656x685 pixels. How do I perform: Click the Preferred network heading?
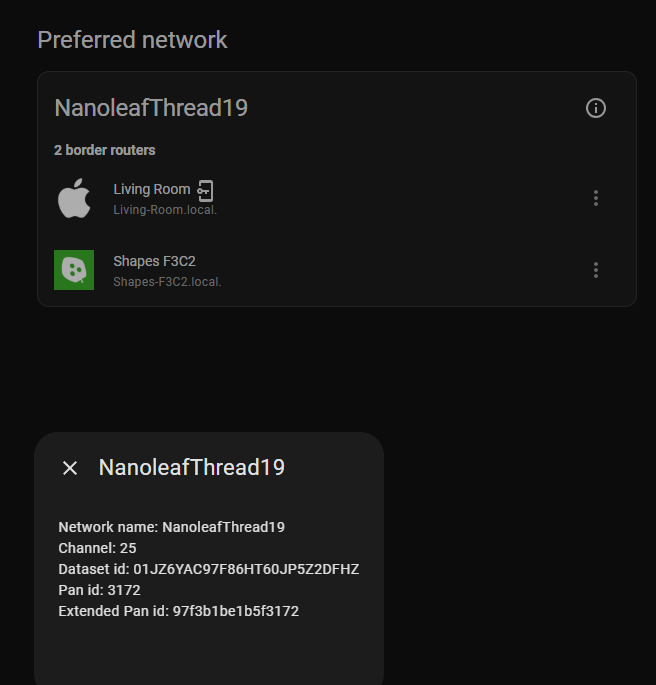pyautogui.click(x=132, y=40)
